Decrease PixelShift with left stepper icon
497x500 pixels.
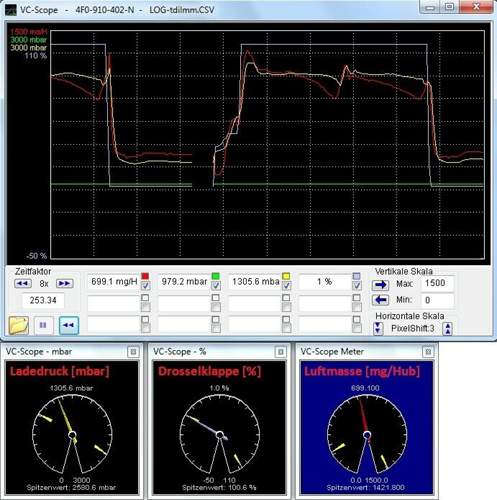pos(378,328)
